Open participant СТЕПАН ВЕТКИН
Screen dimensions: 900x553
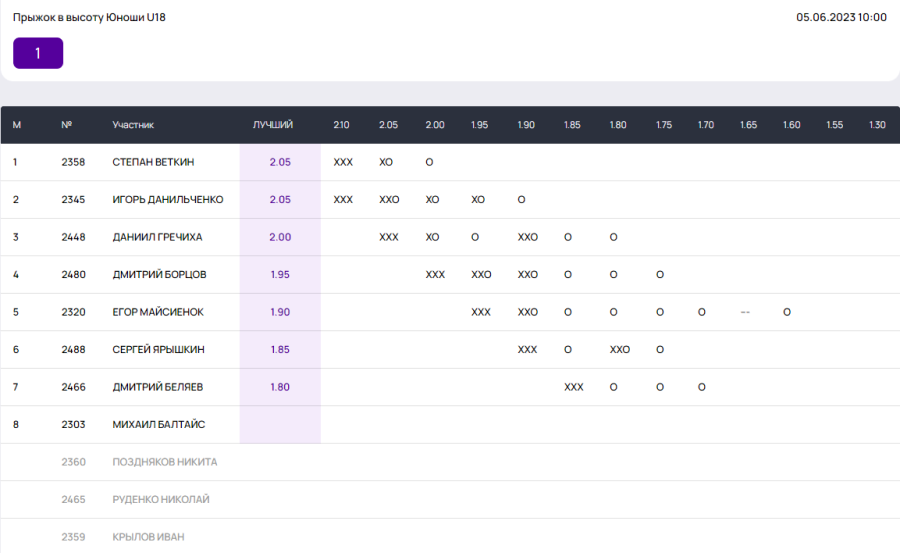click(x=153, y=162)
